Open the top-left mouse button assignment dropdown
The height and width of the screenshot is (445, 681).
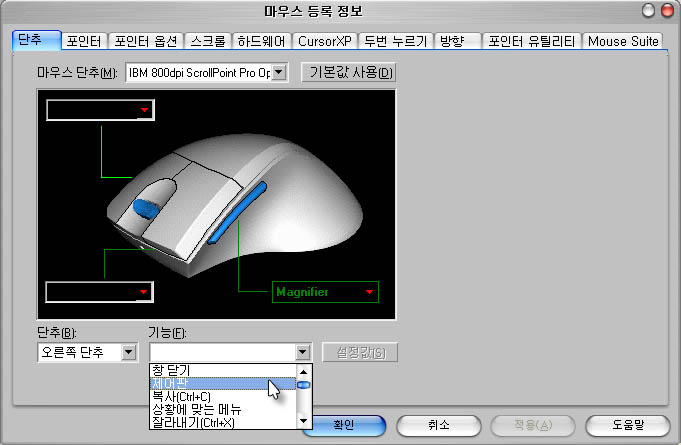tap(100, 110)
